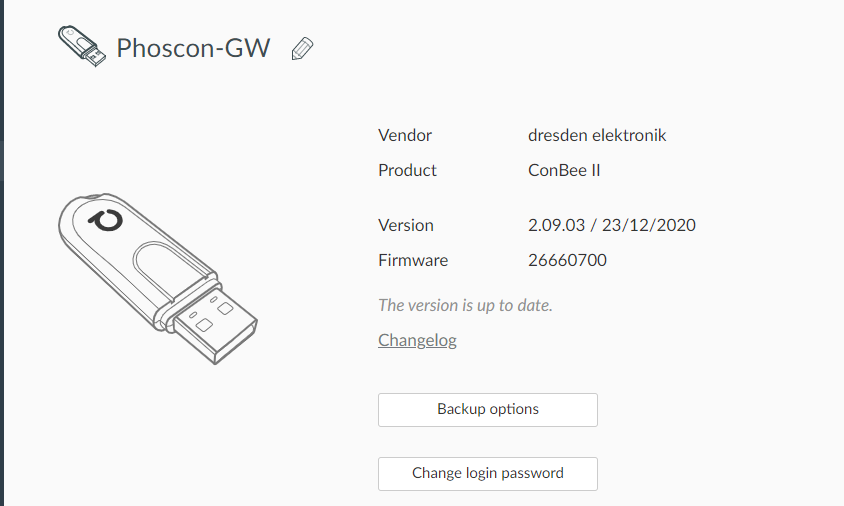Screen dimensions: 844x506
Task: Select the dresden elektronik vendor value
Action: pyautogui.click(x=597, y=135)
